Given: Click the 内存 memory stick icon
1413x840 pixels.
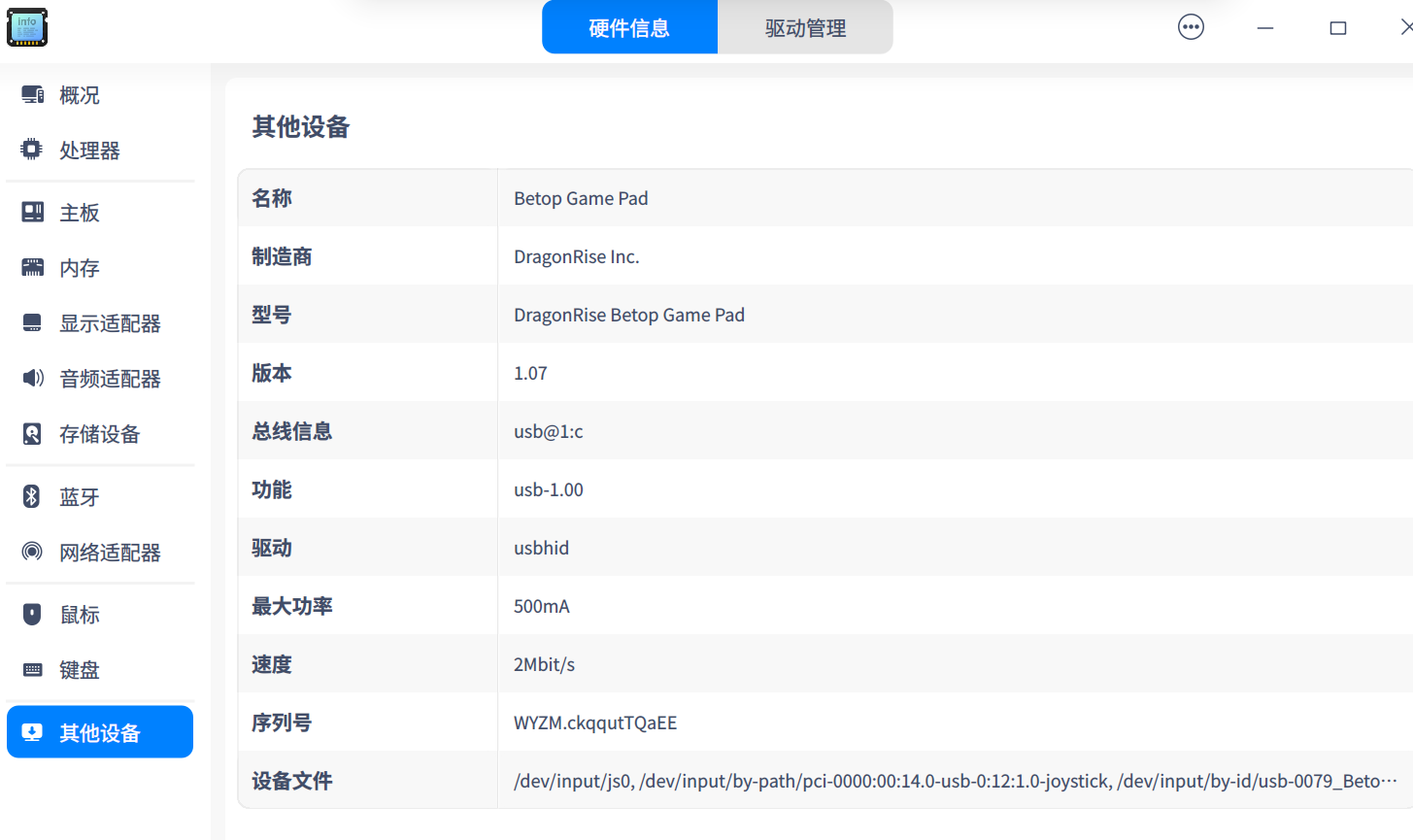Looking at the screenshot, I should tap(33, 267).
